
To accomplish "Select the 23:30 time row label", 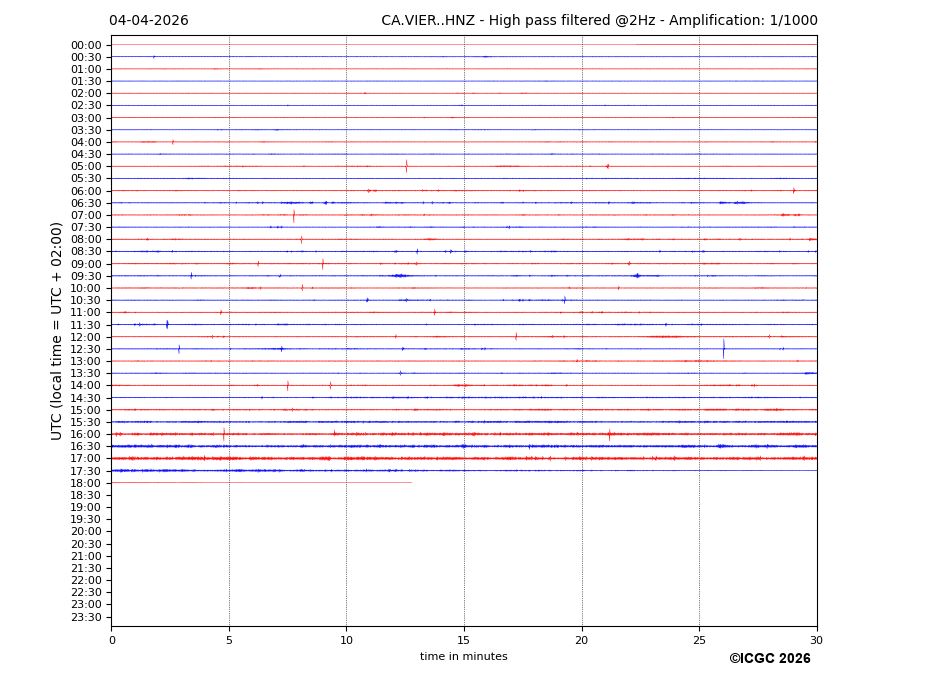I will pos(86,617).
